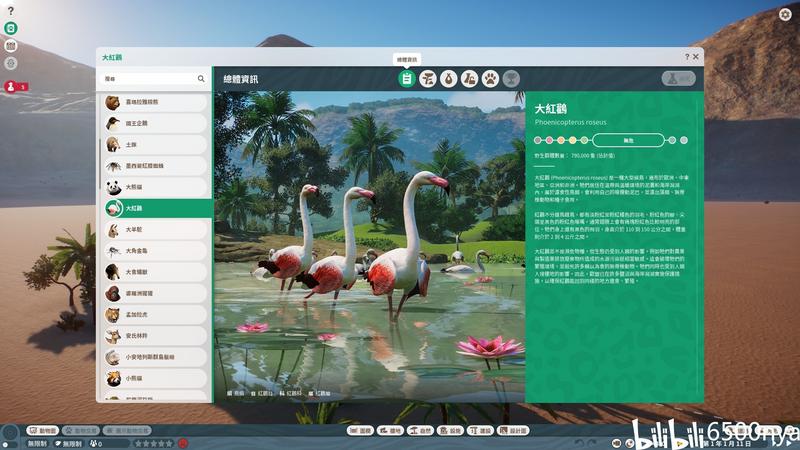Open the help question mark at top left

(x=11, y=11)
